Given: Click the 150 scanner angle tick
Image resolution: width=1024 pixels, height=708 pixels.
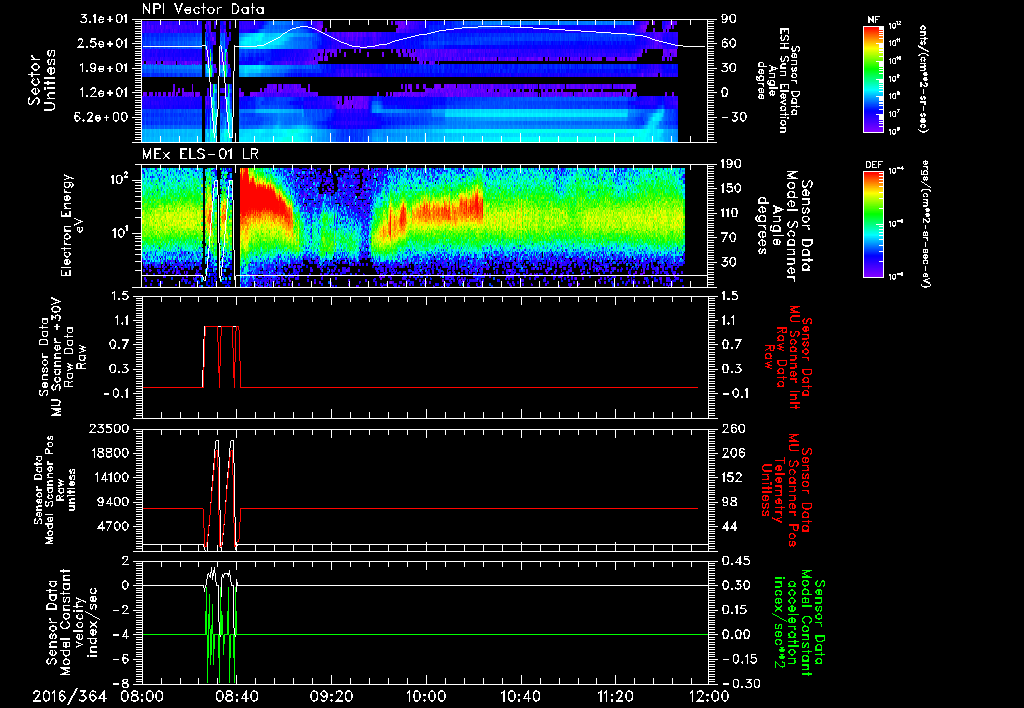Looking at the screenshot, I should click(731, 188).
